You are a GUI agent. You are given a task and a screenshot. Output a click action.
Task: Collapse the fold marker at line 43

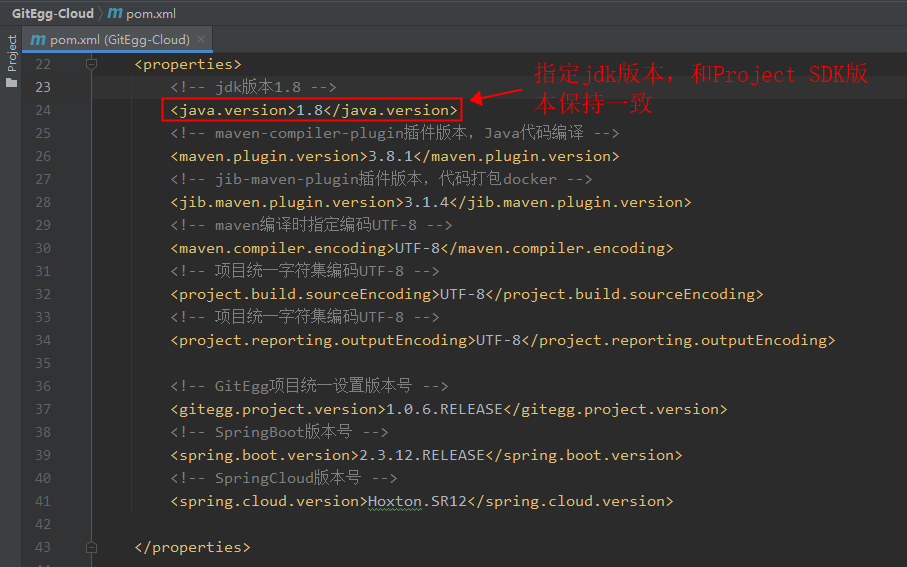tap(91, 547)
